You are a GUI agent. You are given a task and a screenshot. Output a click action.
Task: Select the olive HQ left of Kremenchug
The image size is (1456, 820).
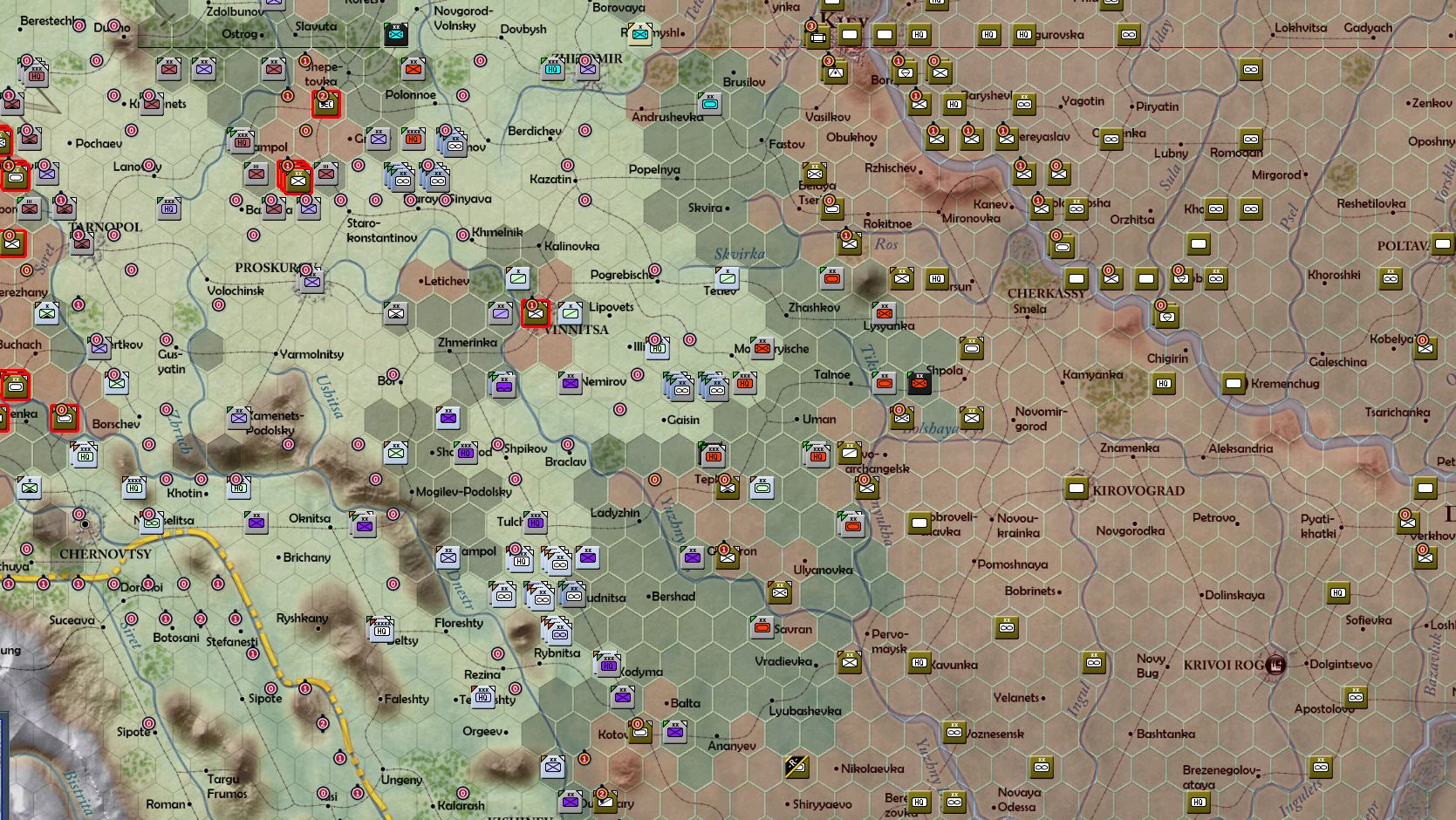1163,383
